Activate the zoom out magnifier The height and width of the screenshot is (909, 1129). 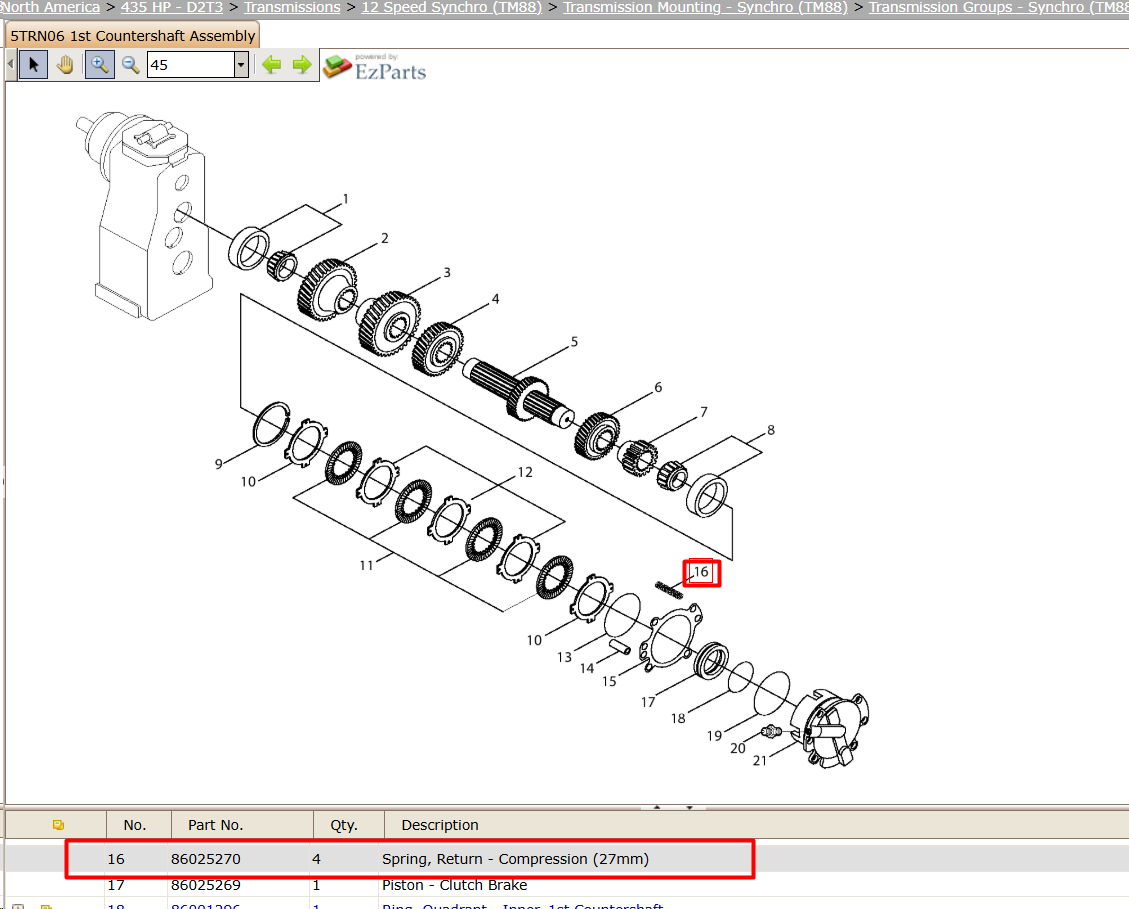[x=130, y=65]
